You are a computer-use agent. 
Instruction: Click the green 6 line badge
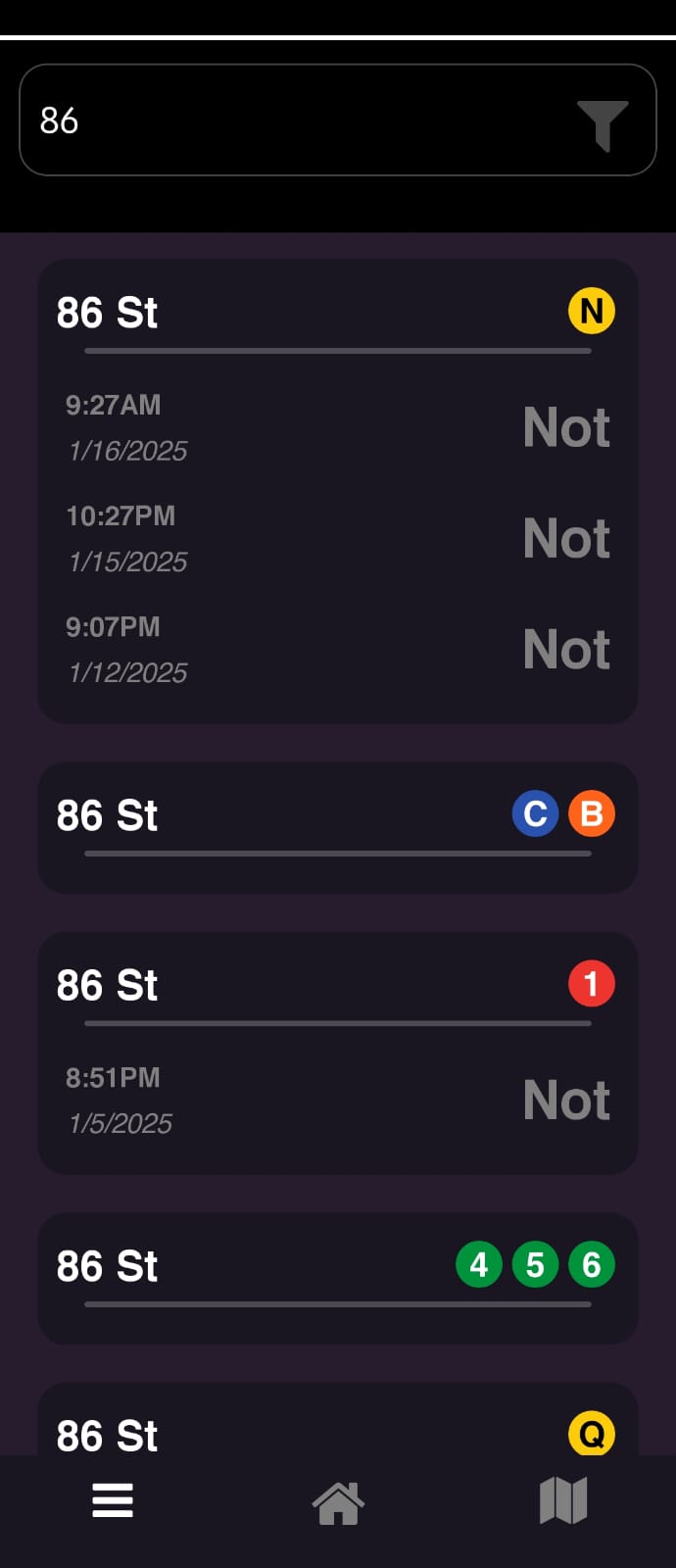pyautogui.click(x=592, y=1265)
